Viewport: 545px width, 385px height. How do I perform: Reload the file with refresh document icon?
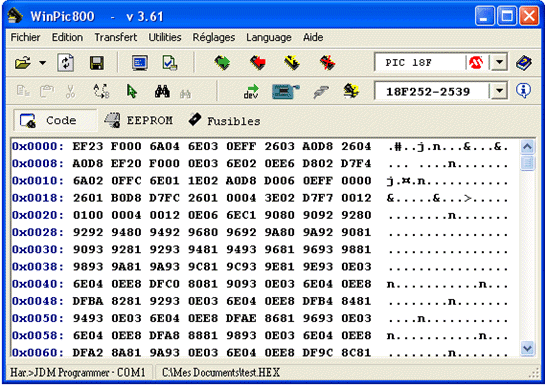tap(66, 63)
